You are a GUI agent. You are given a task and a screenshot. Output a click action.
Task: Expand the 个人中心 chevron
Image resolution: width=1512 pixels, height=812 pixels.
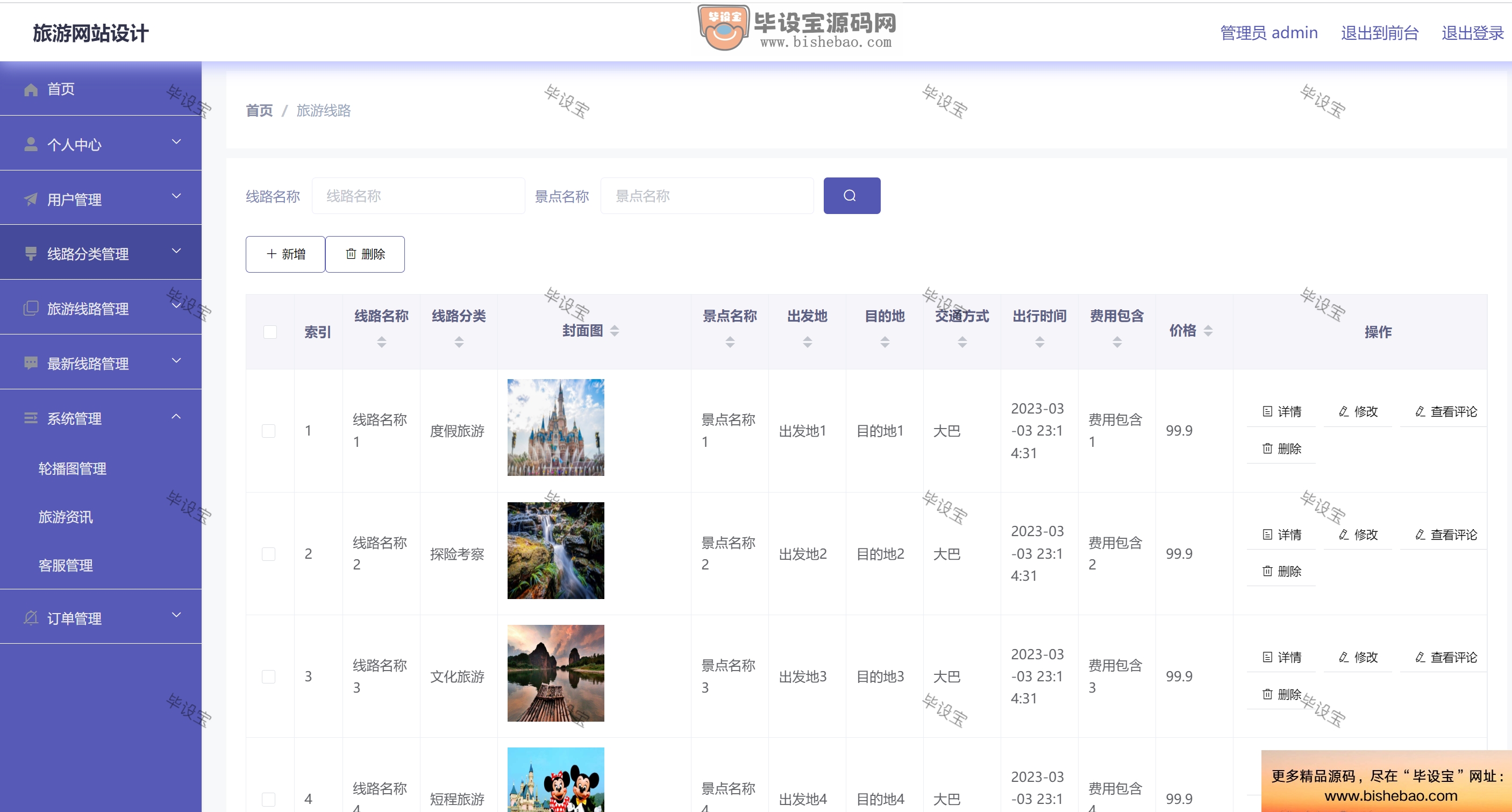pyautogui.click(x=176, y=142)
